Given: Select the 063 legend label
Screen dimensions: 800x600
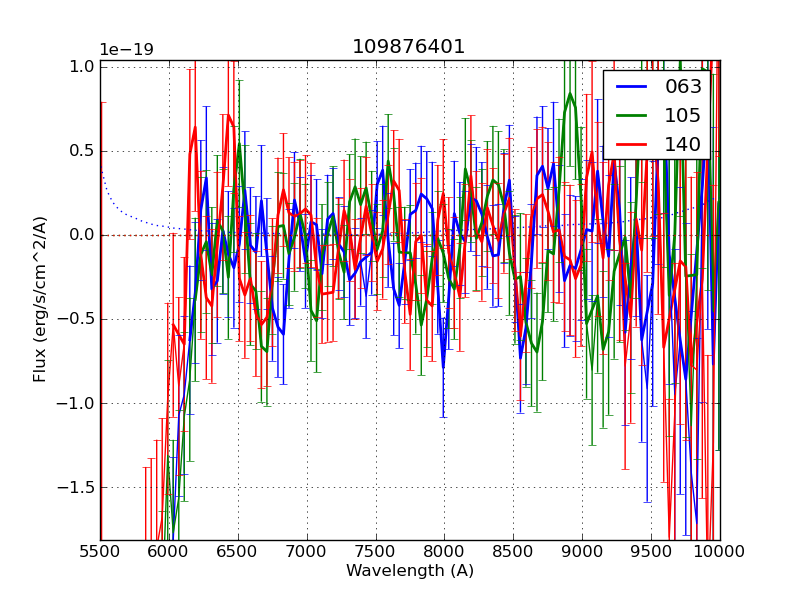Looking at the screenshot, I should [683, 87].
